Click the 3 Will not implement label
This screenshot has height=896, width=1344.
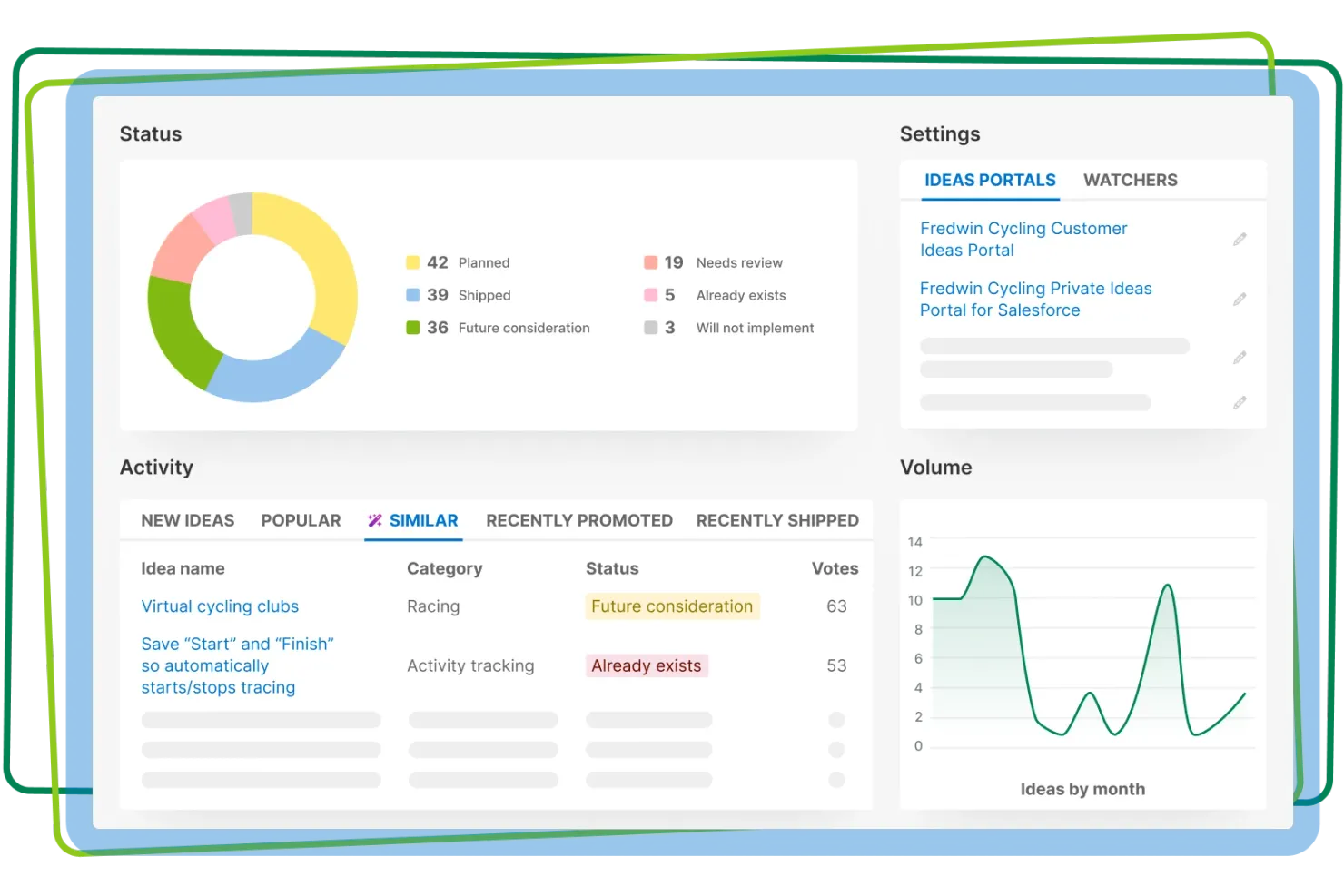(739, 328)
